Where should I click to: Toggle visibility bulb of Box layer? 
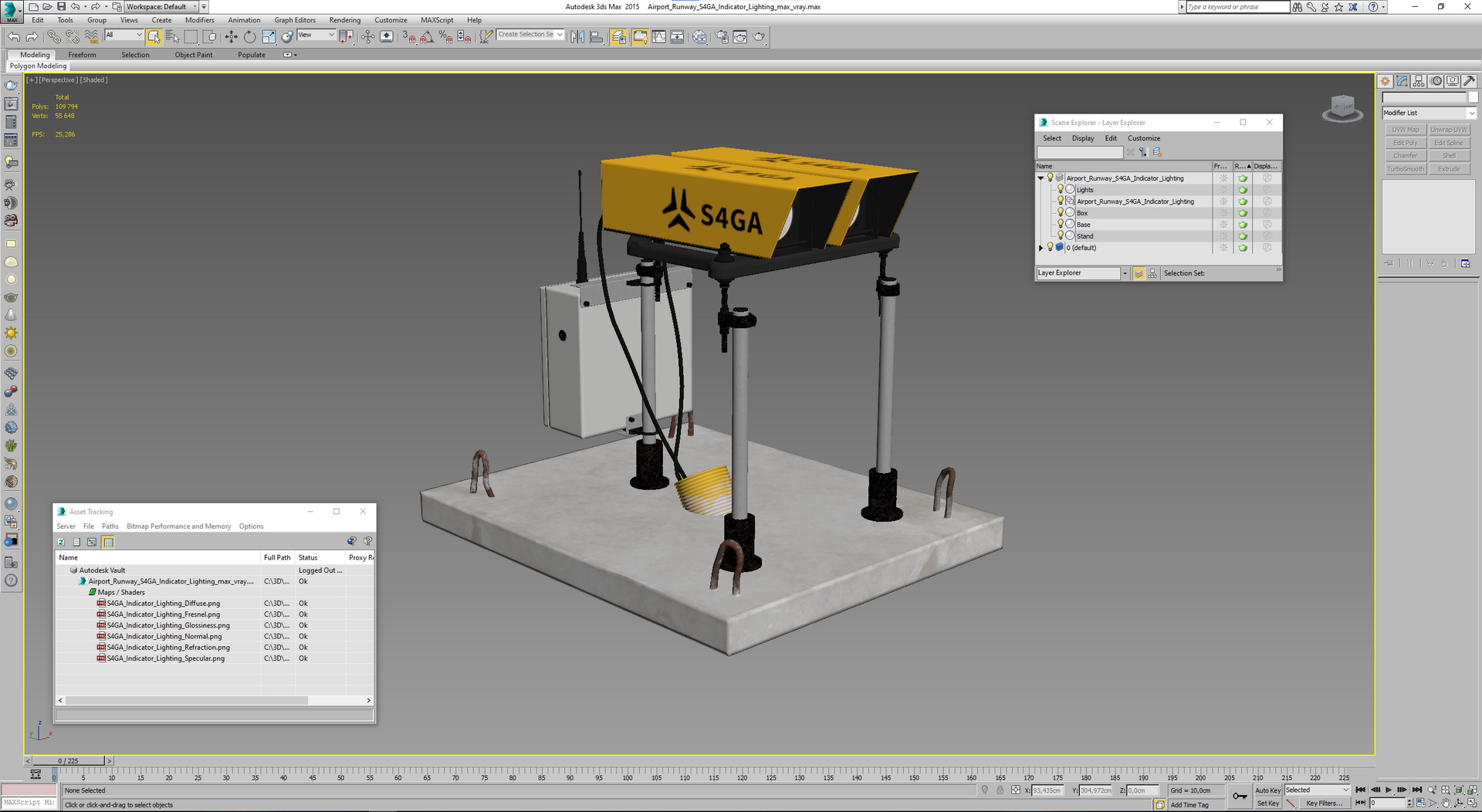[x=1061, y=212]
